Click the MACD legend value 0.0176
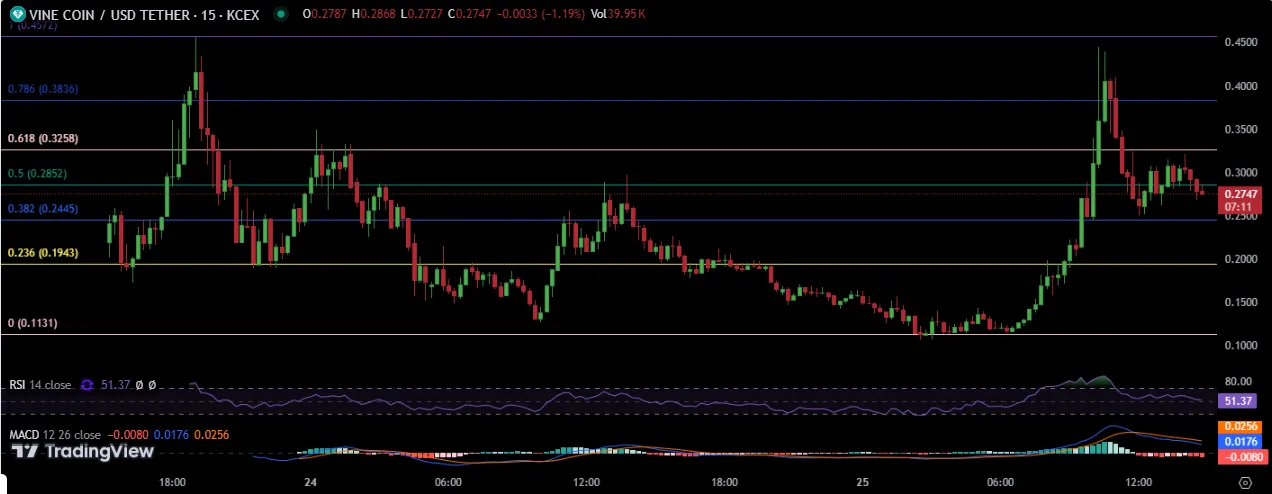This screenshot has width=1272, height=494. click(x=170, y=435)
